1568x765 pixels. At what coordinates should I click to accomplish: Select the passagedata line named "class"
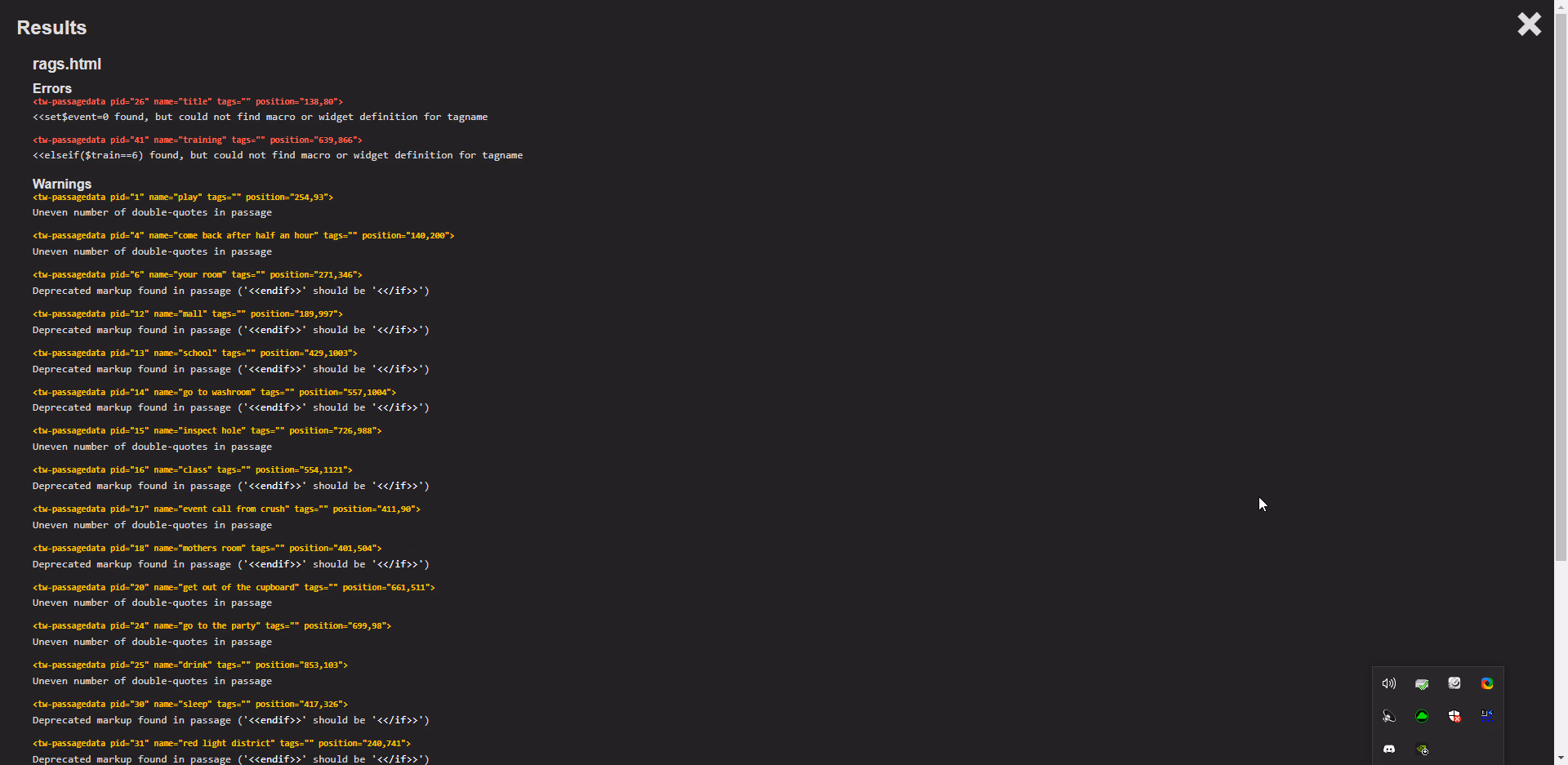click(193, 469)
